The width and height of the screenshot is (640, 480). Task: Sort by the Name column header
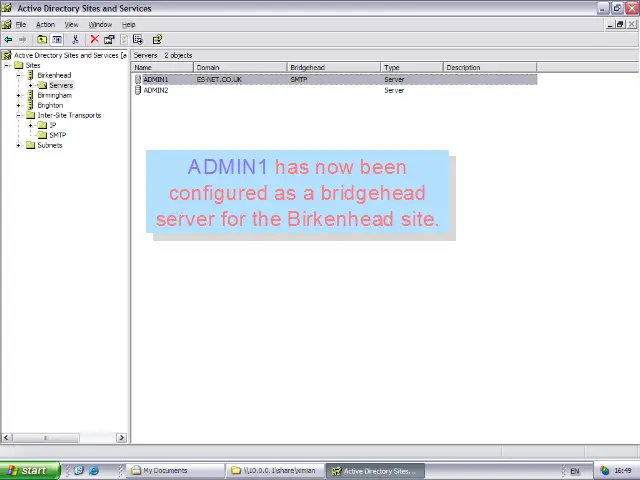[162, 67]
